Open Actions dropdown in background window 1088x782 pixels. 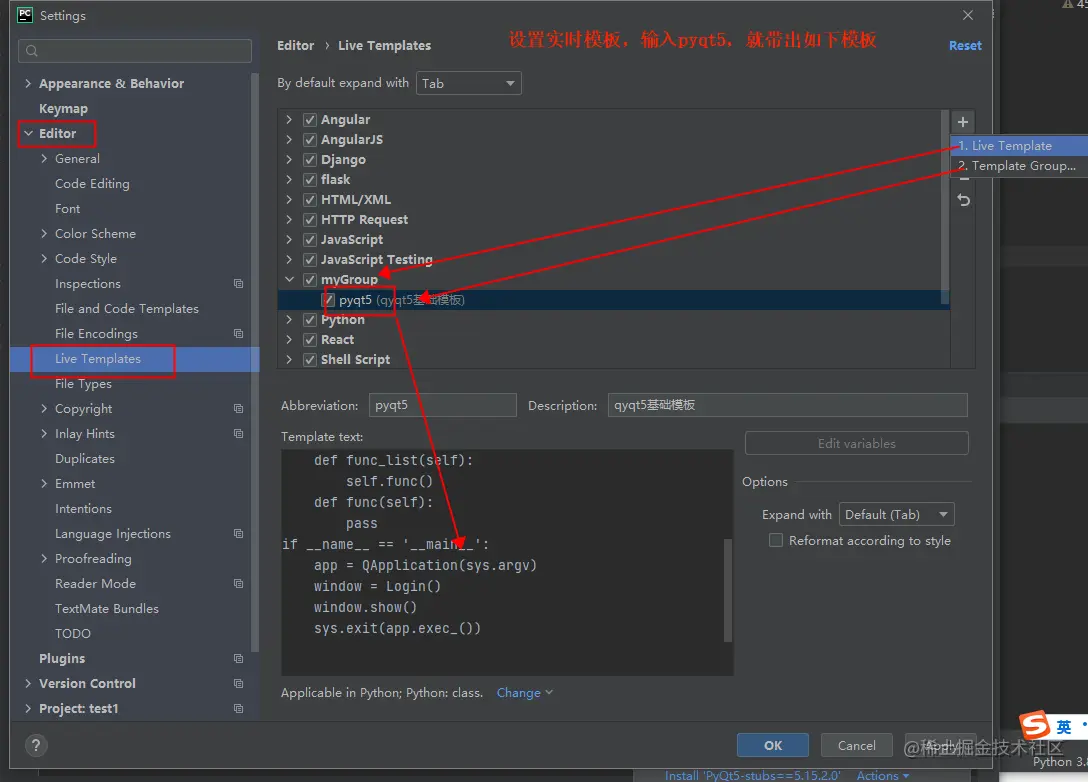pos(883,775)
